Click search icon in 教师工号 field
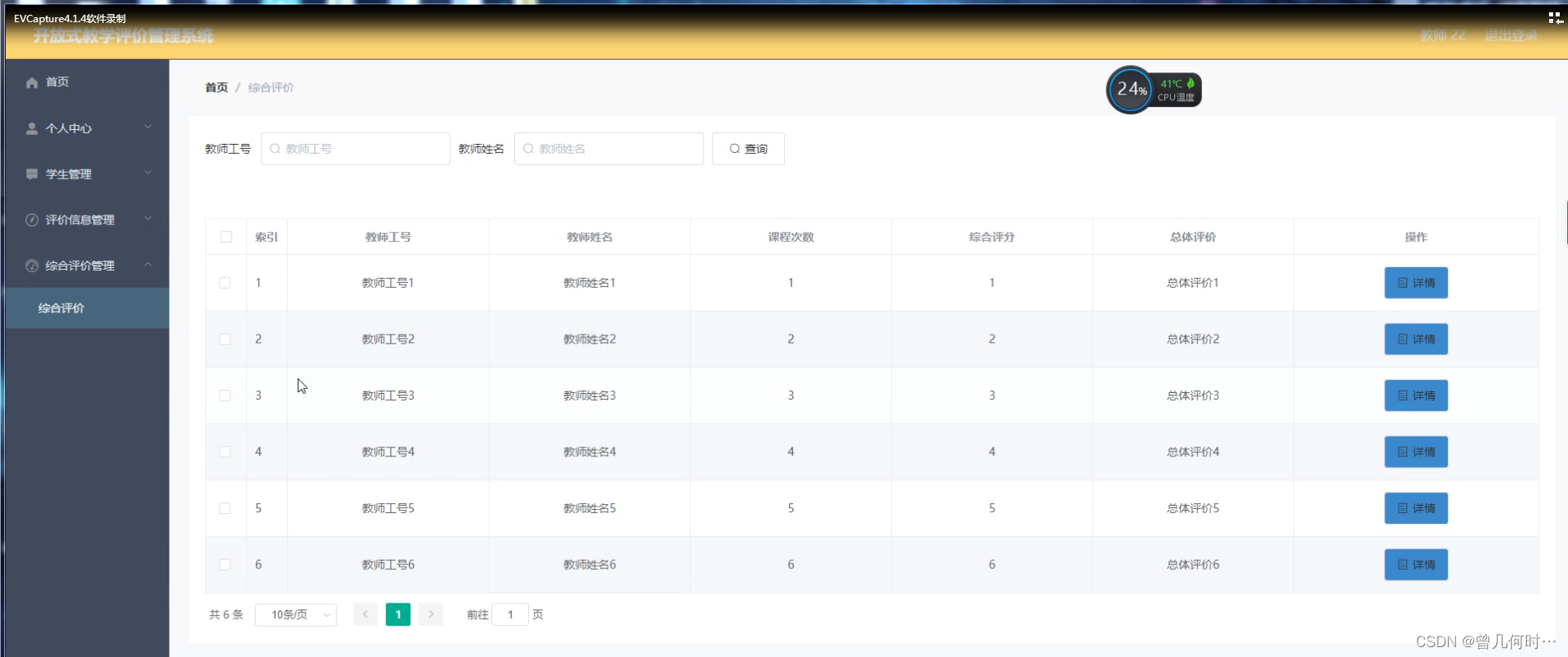The width and height of the screenshot is (1568, 657). 275,149
